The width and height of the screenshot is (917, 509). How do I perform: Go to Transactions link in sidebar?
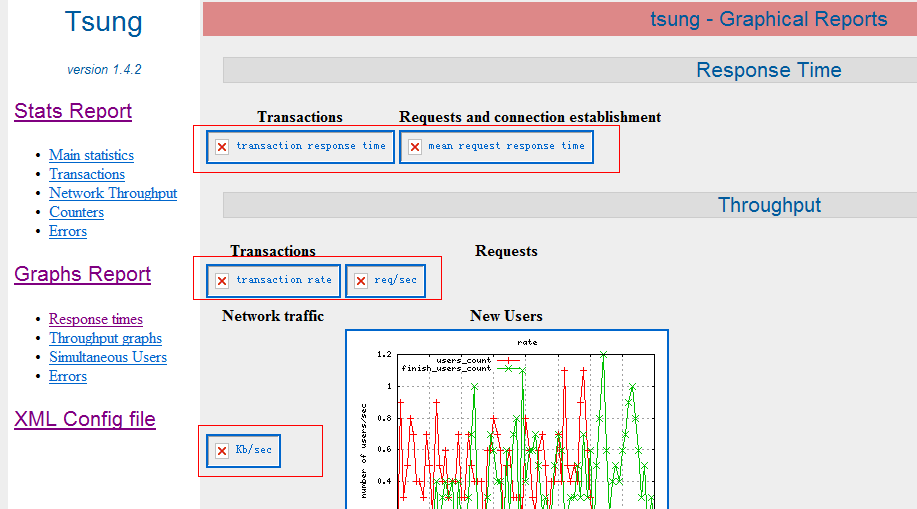[x=87, y=174]
